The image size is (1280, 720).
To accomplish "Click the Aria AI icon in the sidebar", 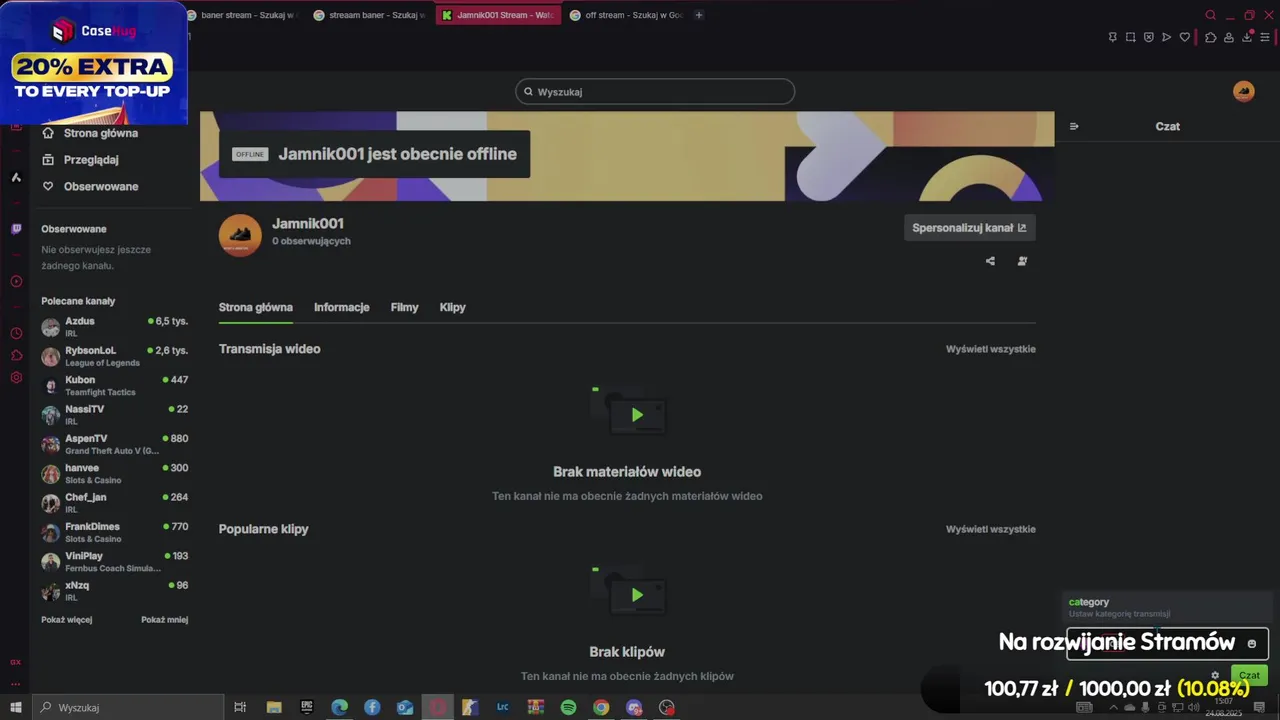I will point(16,177).
